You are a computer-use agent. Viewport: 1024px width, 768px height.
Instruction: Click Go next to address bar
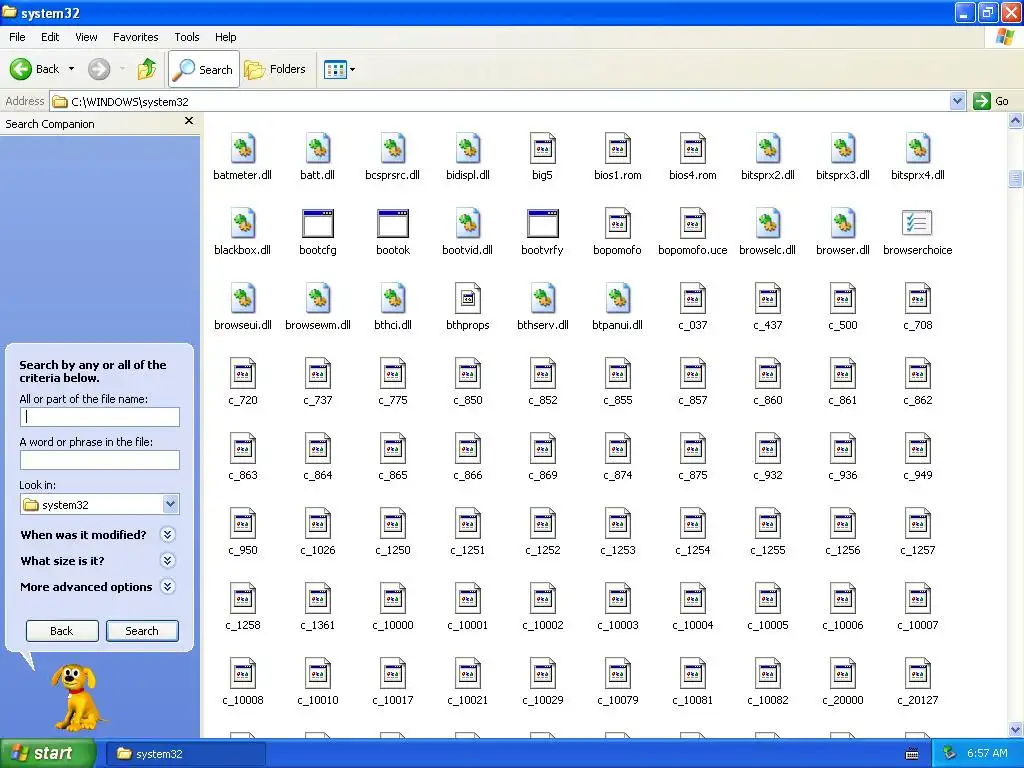pyautogui.click(x=991, y=101)
